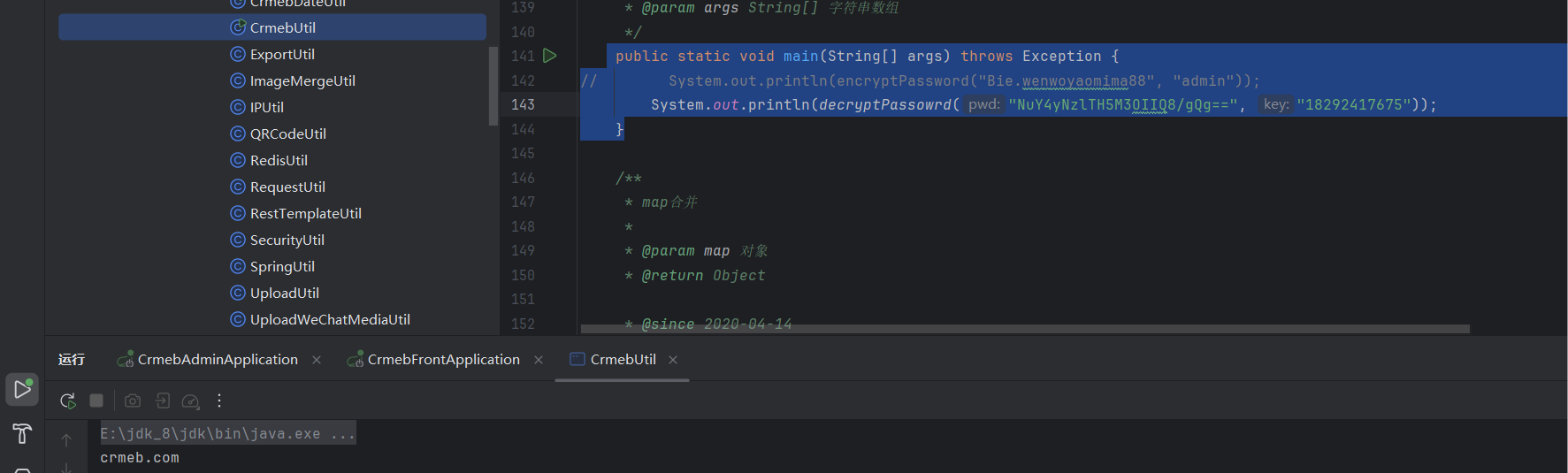Open IPUtil class file
This screenshot has height=473, width=1568.
point(267,107)
